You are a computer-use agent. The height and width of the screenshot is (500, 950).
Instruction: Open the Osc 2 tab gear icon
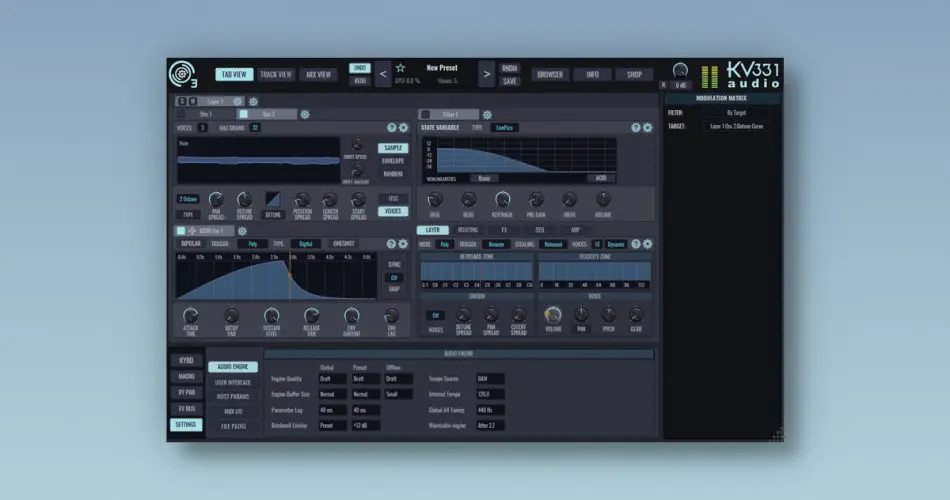point(305,114)
